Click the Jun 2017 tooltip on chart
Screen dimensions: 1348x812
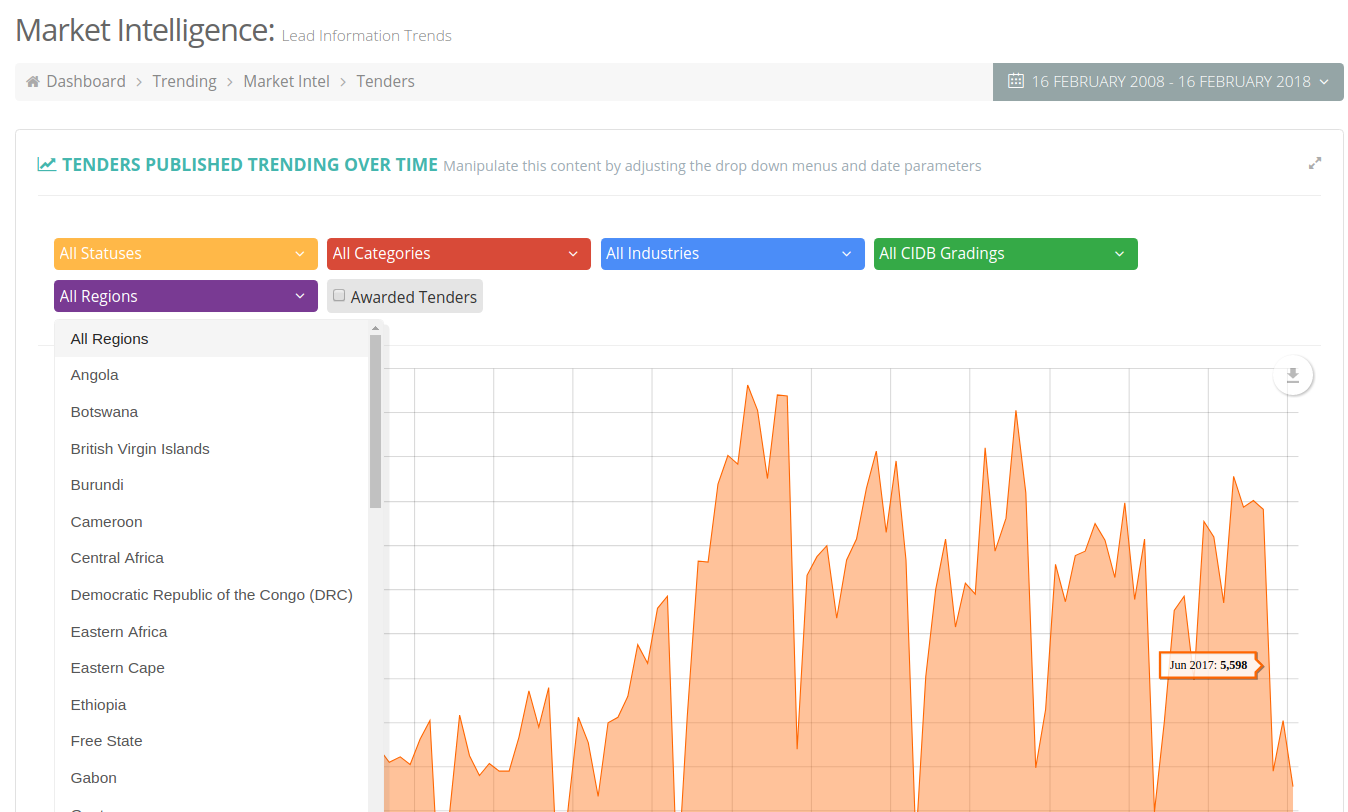point(1210,665)
